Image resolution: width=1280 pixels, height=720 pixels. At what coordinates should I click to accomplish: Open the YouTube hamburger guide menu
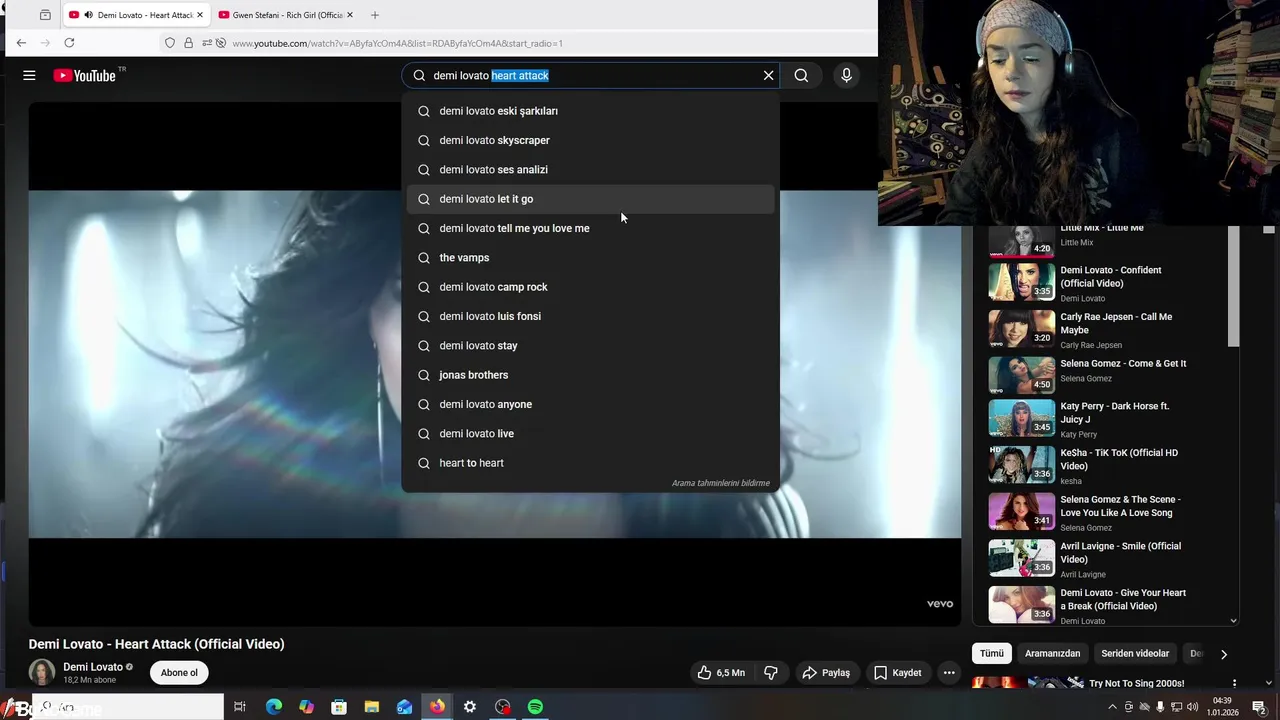tap(29, 75)
